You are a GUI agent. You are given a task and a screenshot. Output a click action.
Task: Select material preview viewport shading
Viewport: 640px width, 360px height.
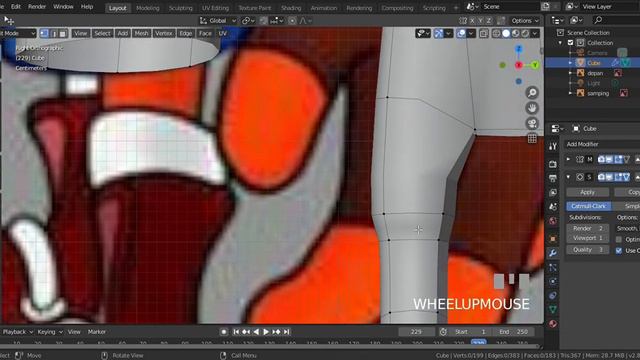(516, 33)
